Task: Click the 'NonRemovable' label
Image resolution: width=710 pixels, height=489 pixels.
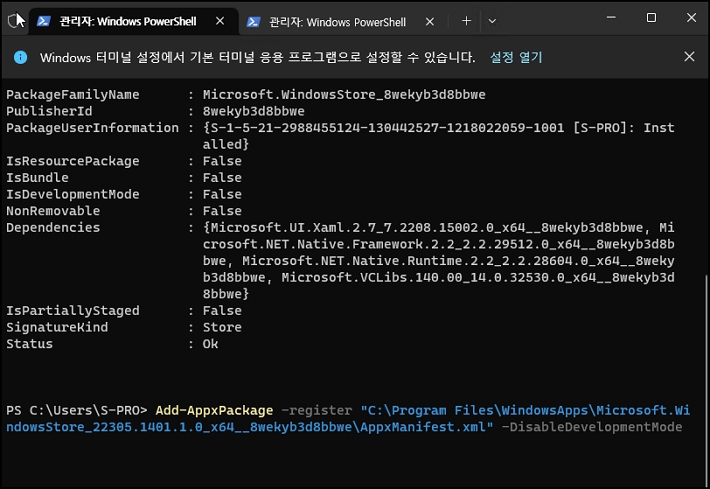Action: point(53,211)
